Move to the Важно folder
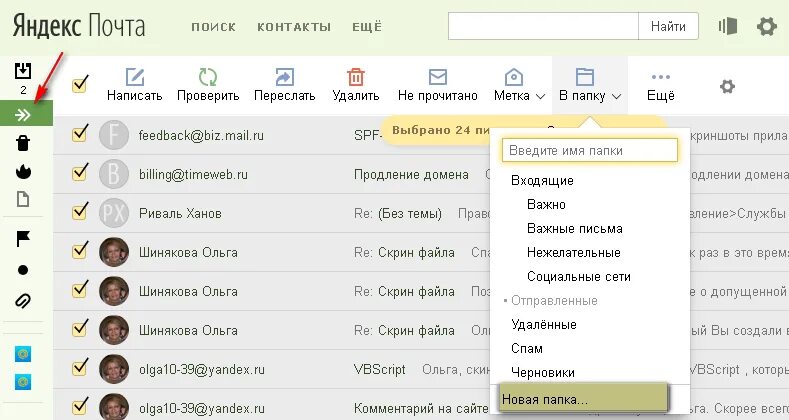 click(x=546, y=205)
